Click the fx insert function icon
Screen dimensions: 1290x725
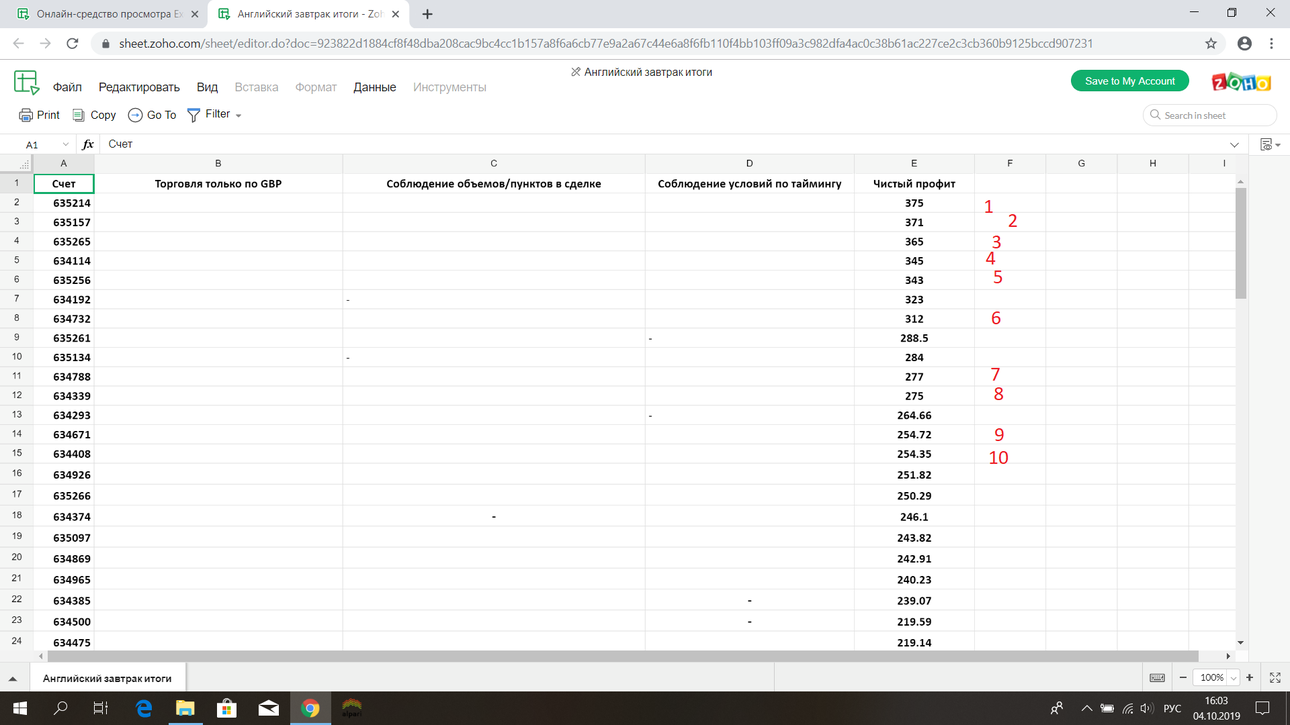(x=88, y=144)
